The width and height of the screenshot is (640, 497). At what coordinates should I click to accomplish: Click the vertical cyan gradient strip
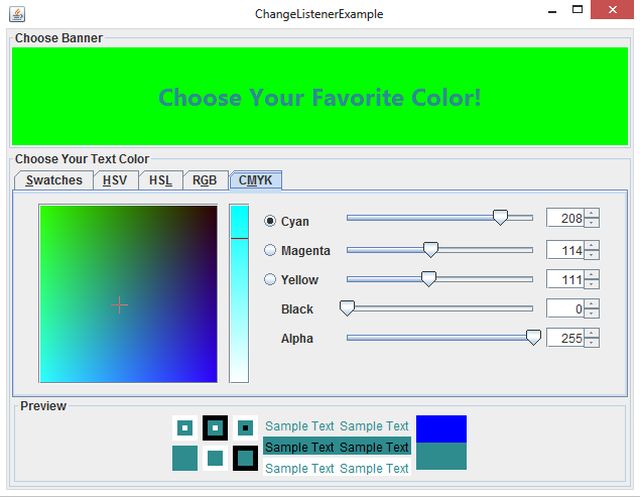(x=239, y=293)
